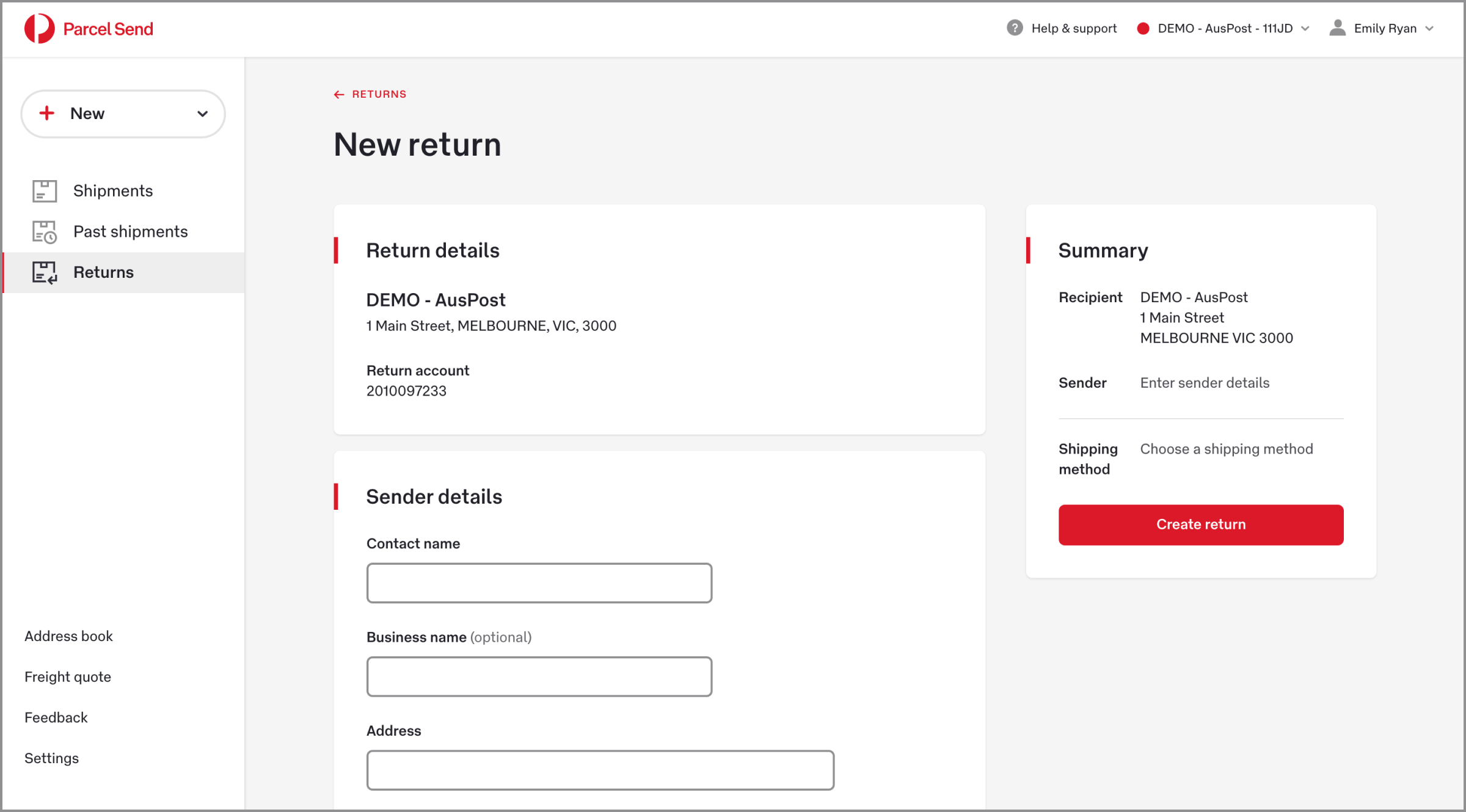Image resolution: width=1466 pixels, height=812 pixels.
Task: Focus the Contact name input field
Action: point(539,583)
